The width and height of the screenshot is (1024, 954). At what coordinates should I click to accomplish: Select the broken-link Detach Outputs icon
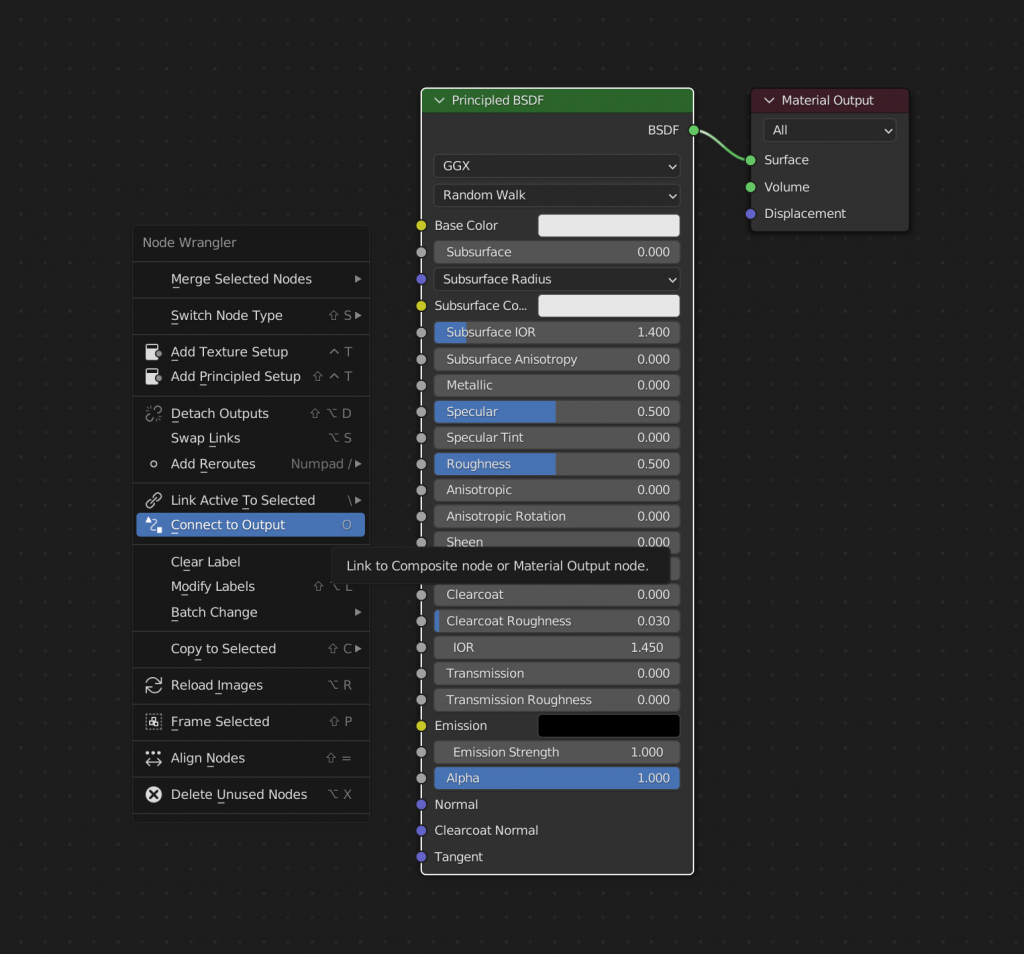pos(152,413)
